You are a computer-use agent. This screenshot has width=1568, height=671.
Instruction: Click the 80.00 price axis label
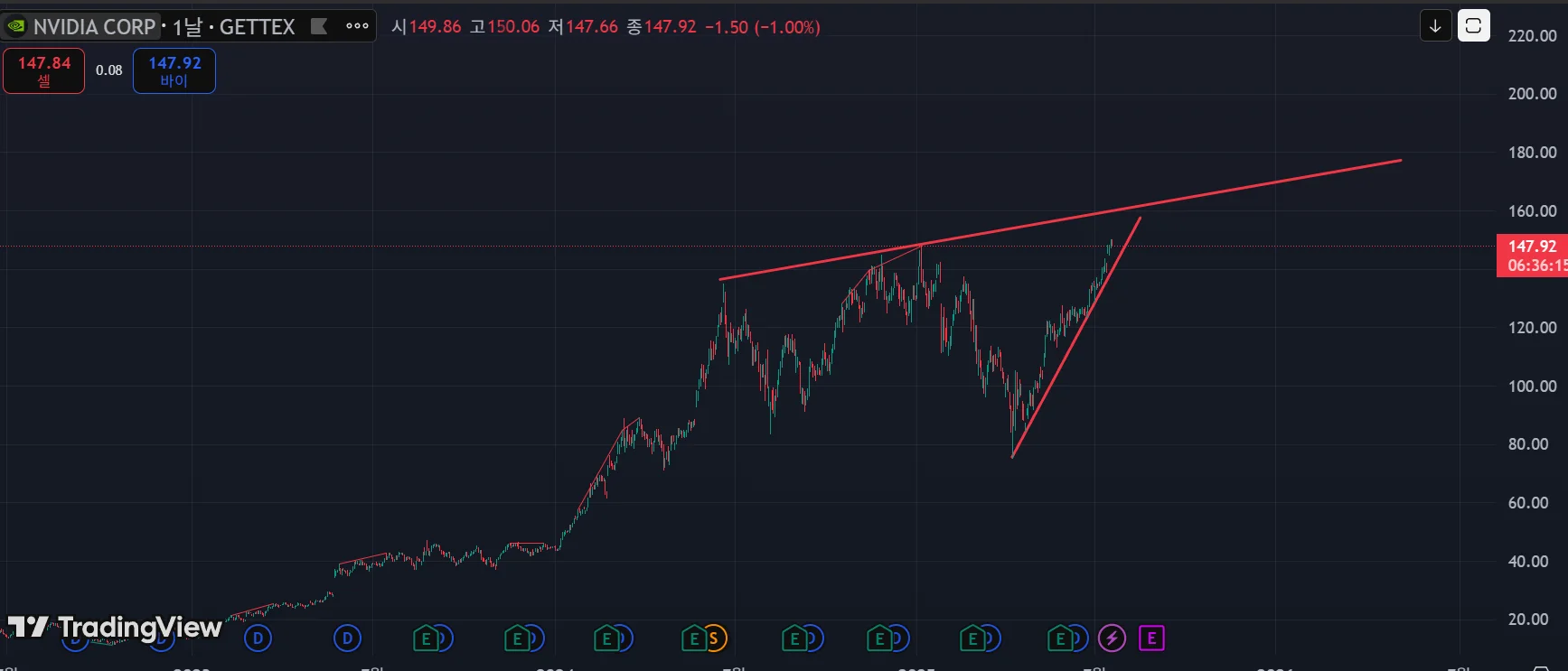pyautogui.click(x=1528, y=444)
